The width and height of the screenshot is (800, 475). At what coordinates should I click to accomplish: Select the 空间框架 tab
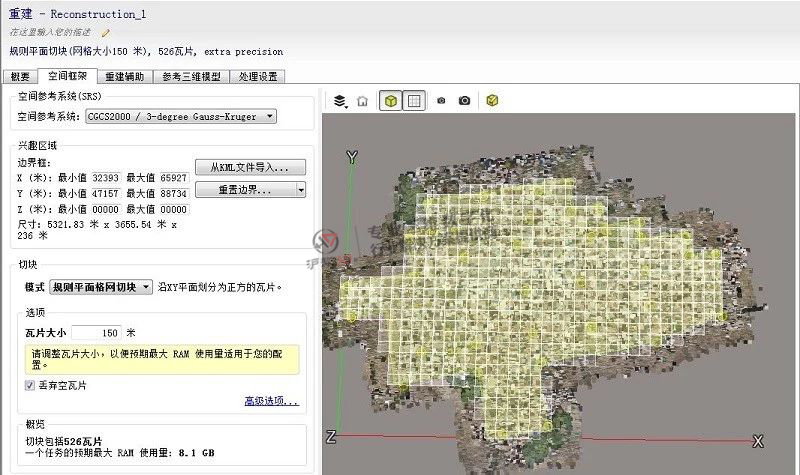[x=67, y=76]
